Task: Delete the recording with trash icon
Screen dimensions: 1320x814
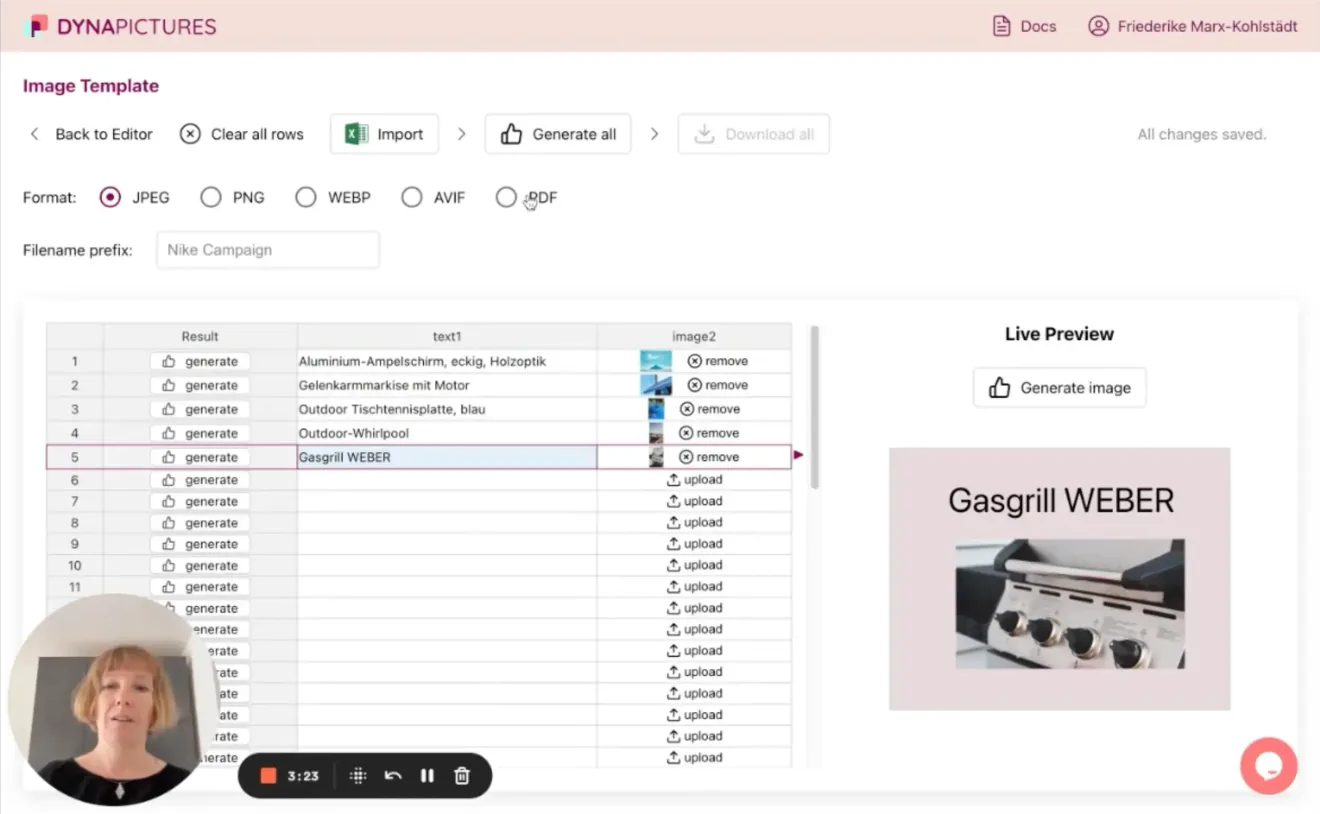Action: coord(462,776)
